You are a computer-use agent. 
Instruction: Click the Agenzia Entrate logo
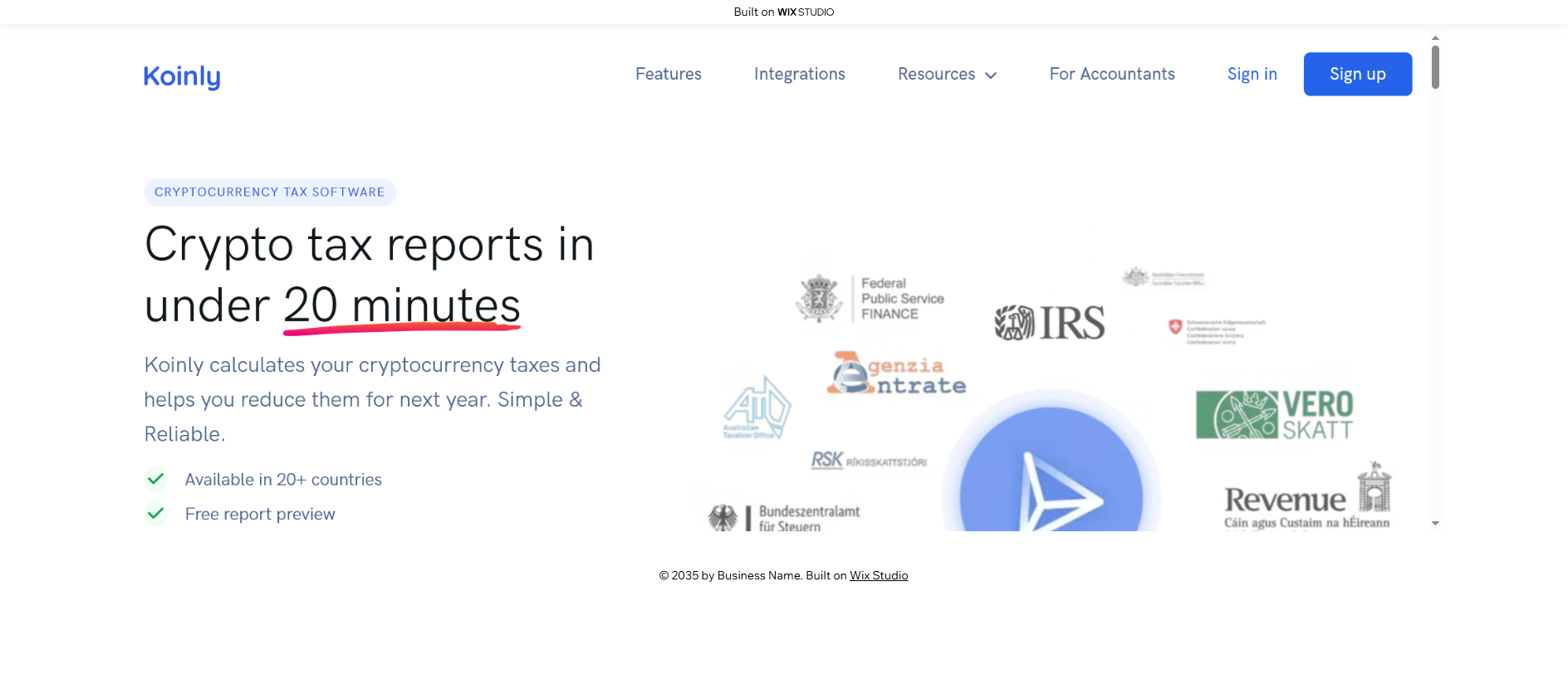tap(897, 374)
